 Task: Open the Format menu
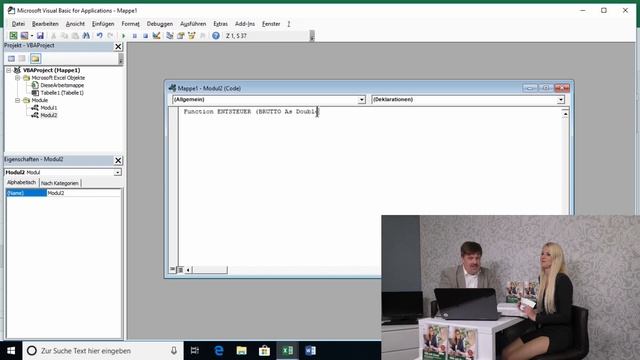coord(130,24)
